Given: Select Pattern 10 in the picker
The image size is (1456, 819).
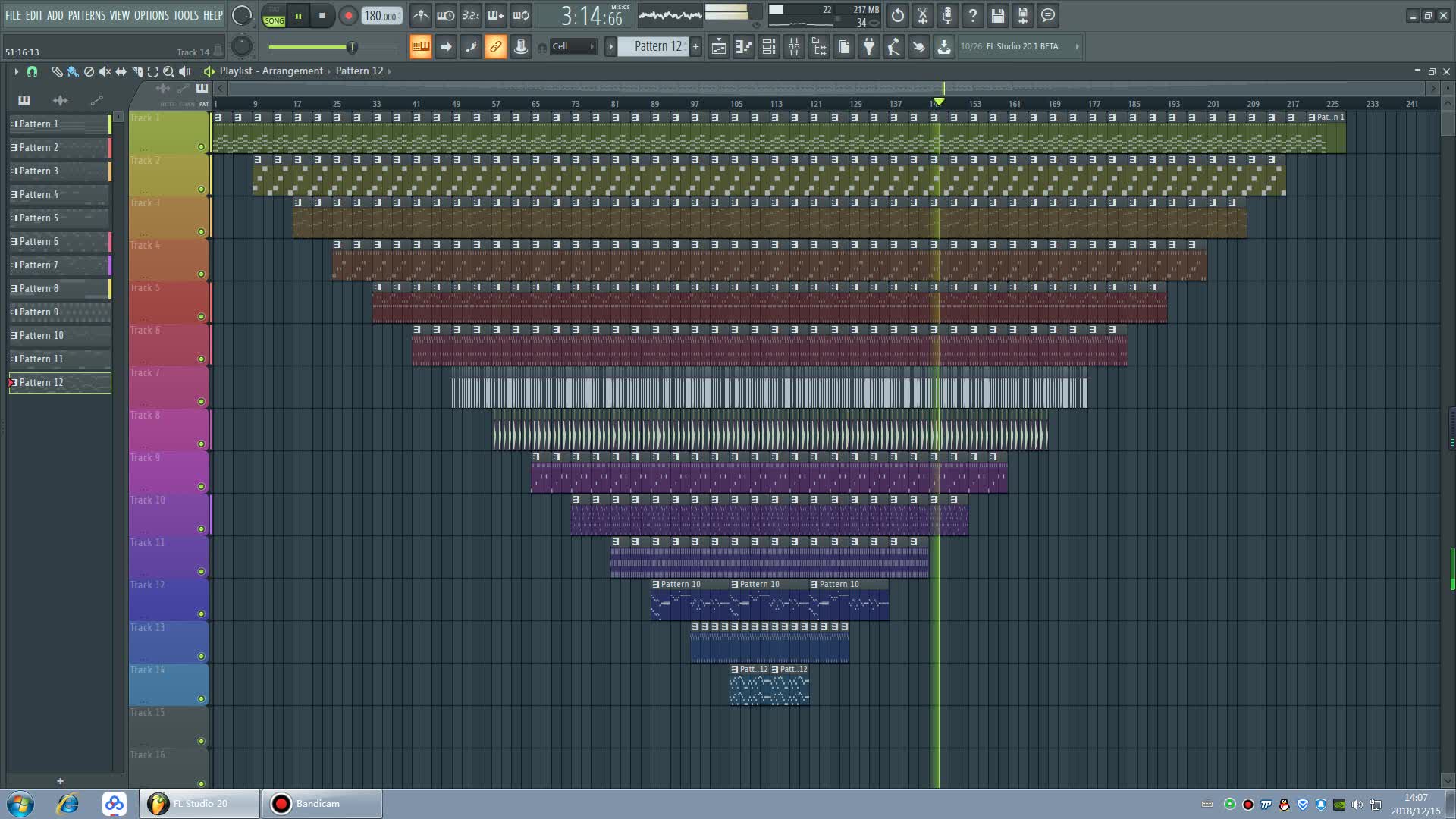Looking at the screenshot, I should 60,335.
